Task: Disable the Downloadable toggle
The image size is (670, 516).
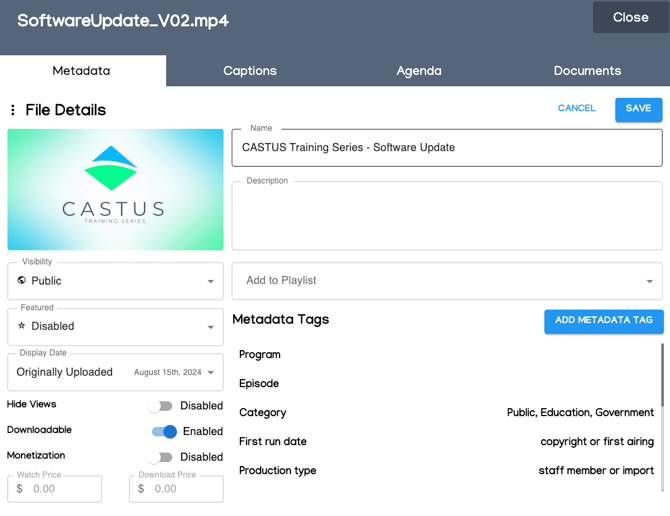Action: coord(164,432)
